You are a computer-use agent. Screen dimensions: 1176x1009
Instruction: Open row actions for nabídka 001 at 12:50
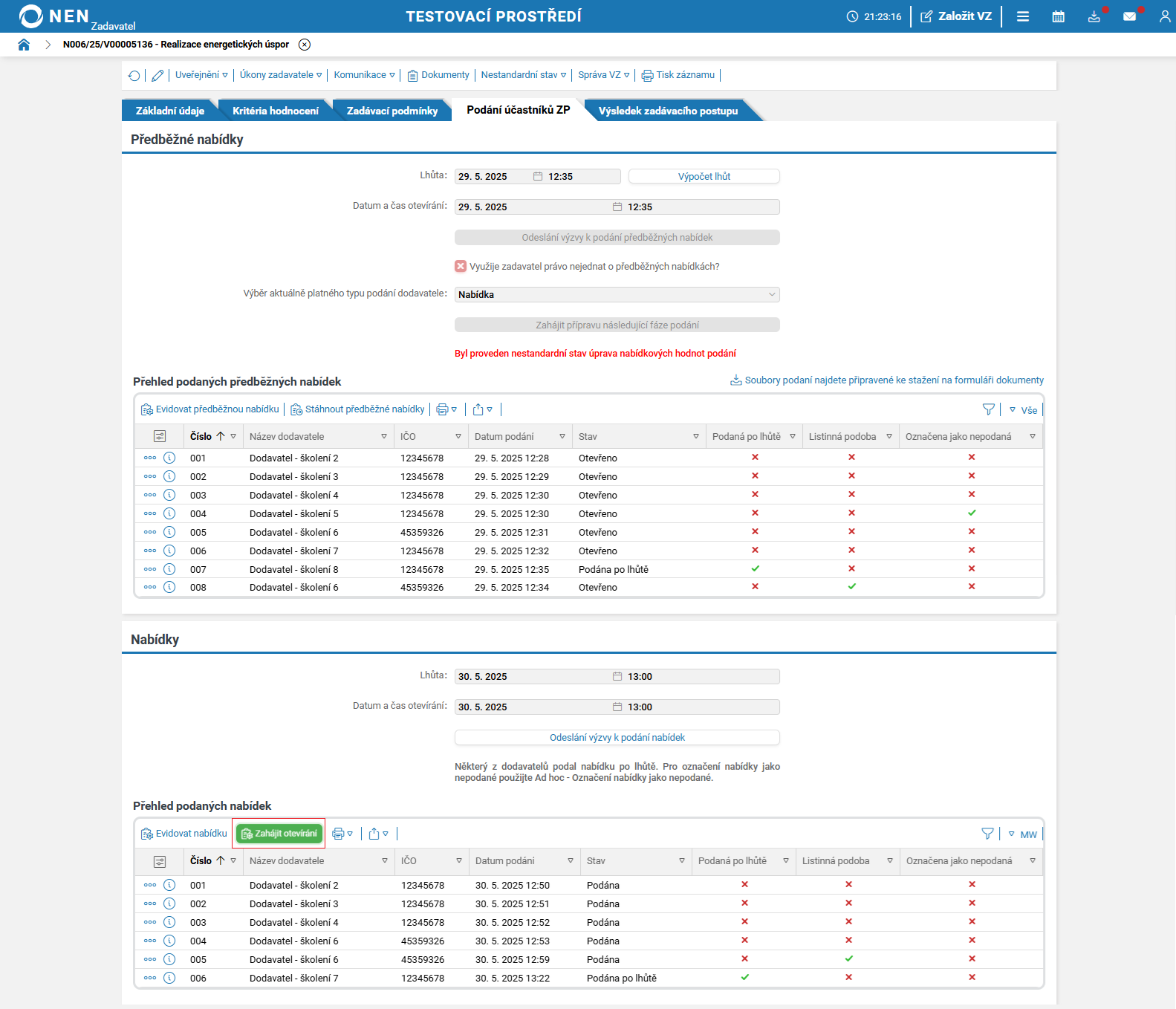point(150,885)
